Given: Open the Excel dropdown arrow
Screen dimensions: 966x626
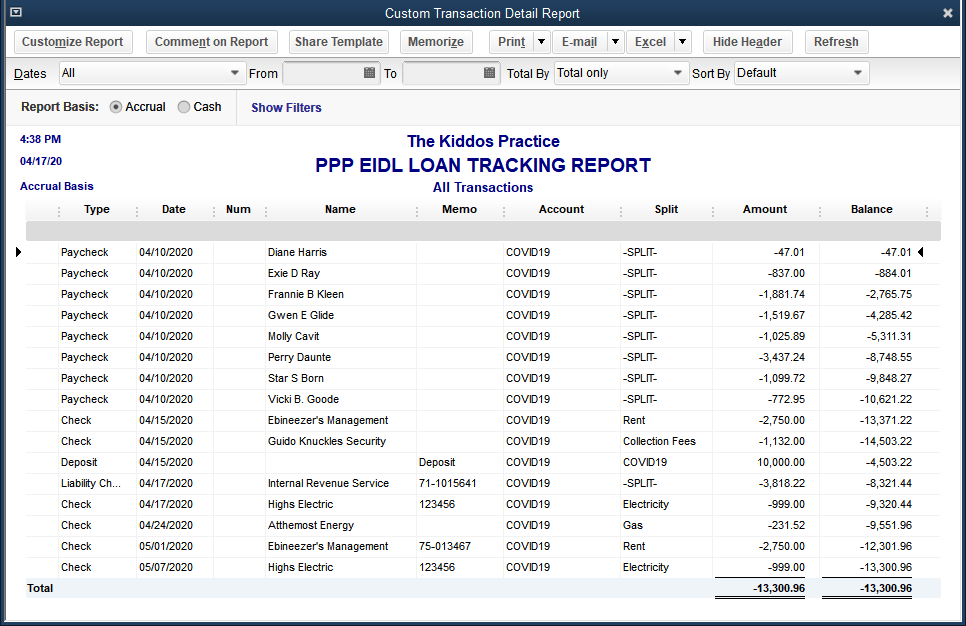Looking at the screenshot, I should (x=682, y=42).
